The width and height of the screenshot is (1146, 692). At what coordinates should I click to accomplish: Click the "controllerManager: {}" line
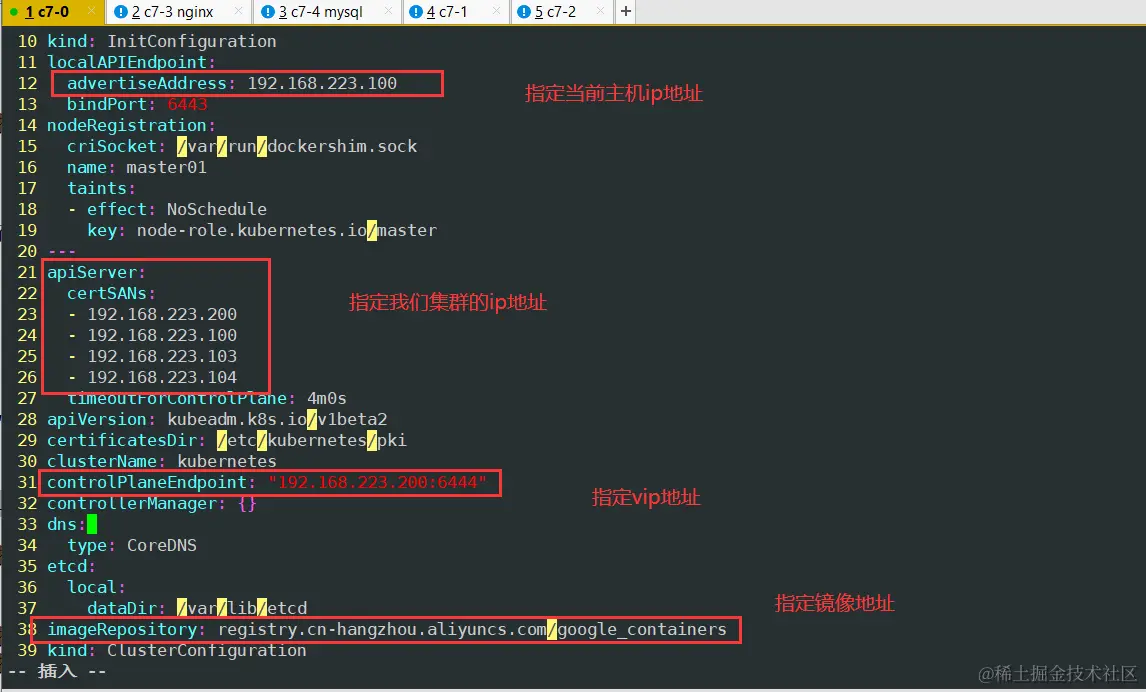(152, 504)
